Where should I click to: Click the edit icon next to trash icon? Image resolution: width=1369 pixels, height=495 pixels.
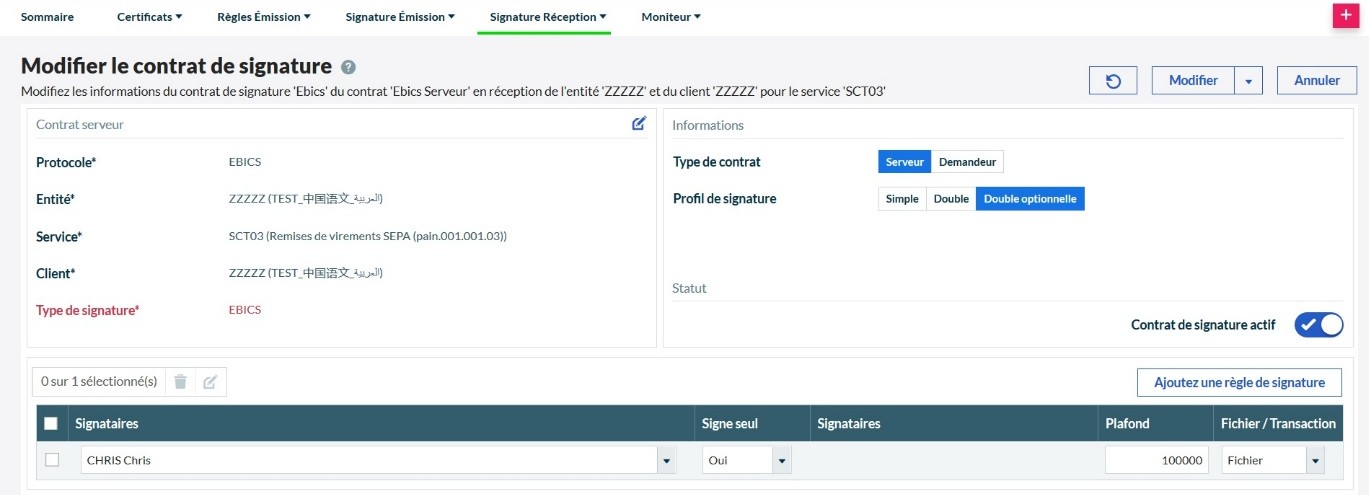pyautogui.click(x=210, y=381)
